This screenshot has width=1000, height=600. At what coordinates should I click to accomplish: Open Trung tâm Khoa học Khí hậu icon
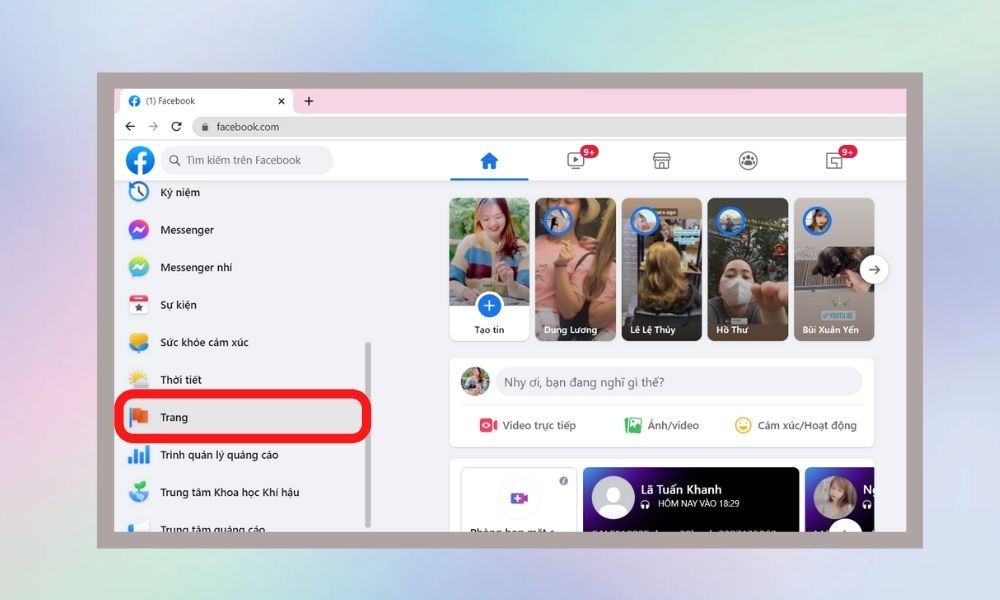[138, 492]
